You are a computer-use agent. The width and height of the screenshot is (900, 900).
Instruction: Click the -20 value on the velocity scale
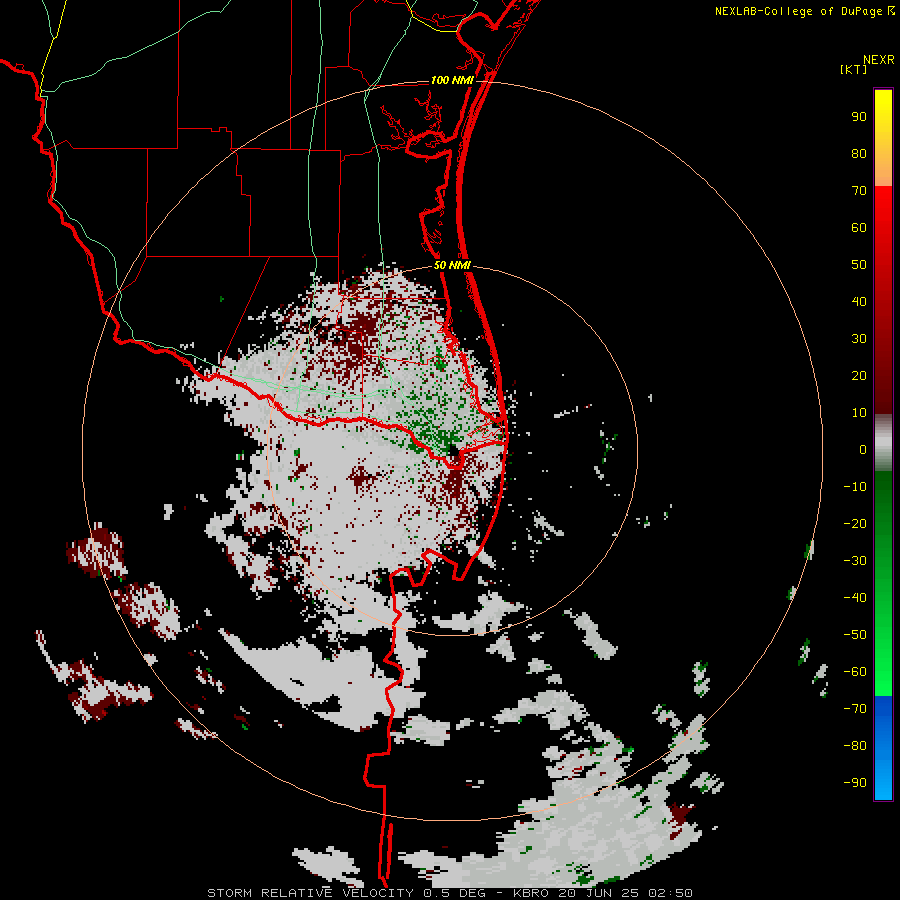[855, 524]
